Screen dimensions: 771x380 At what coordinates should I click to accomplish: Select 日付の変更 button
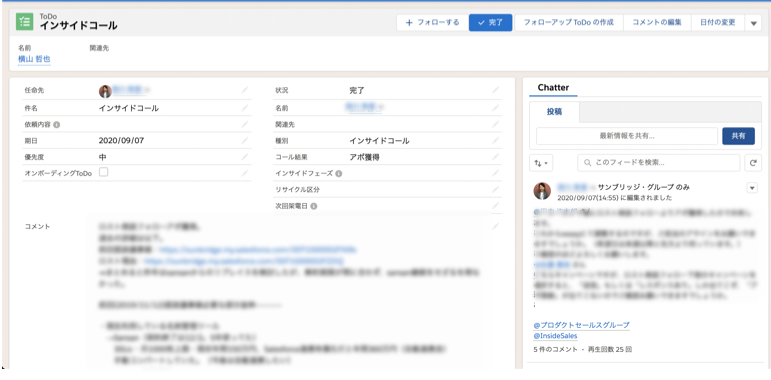717,23
